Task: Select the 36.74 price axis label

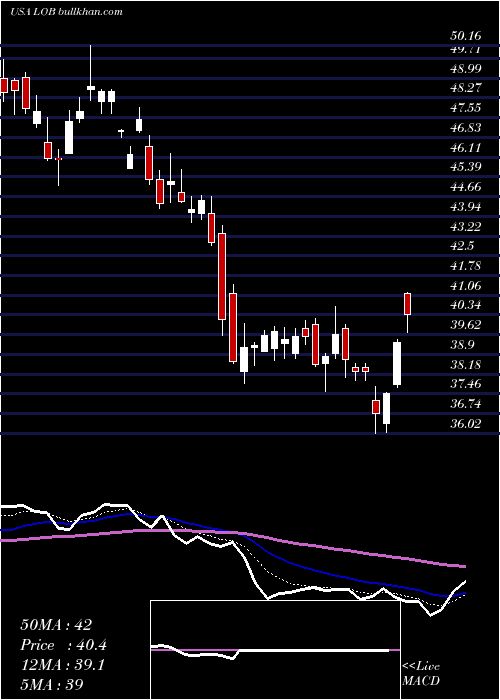Action: tap(466, 404)
